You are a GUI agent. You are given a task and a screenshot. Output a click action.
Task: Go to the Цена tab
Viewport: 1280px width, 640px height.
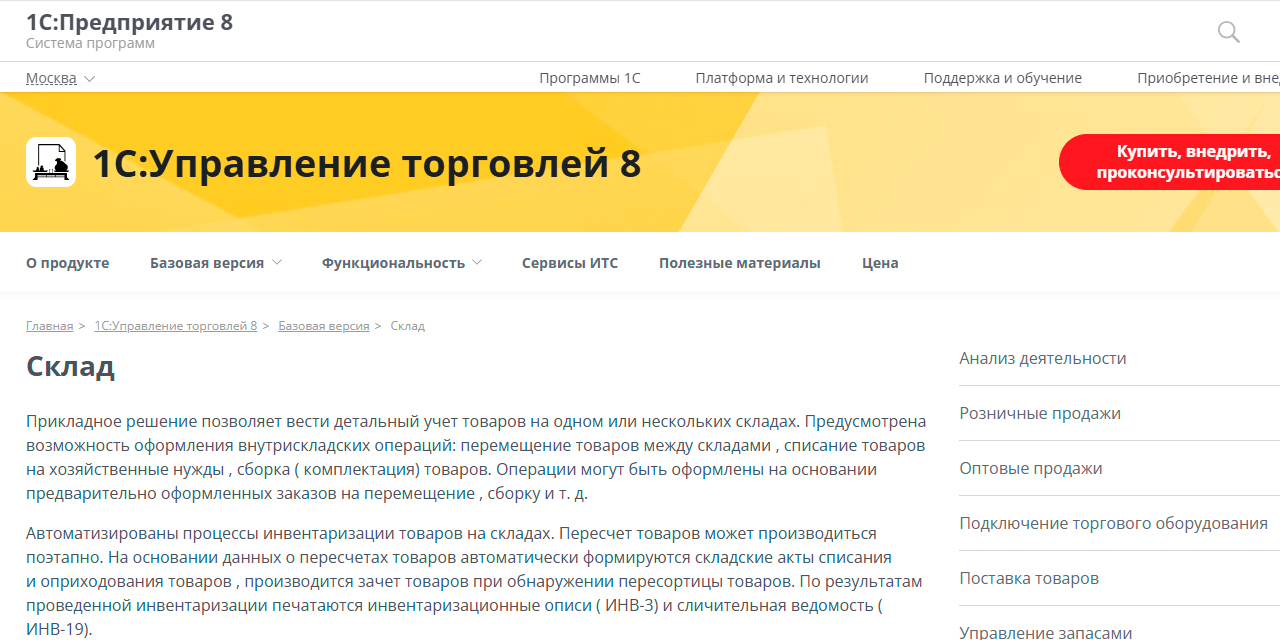tap(880, 263)
